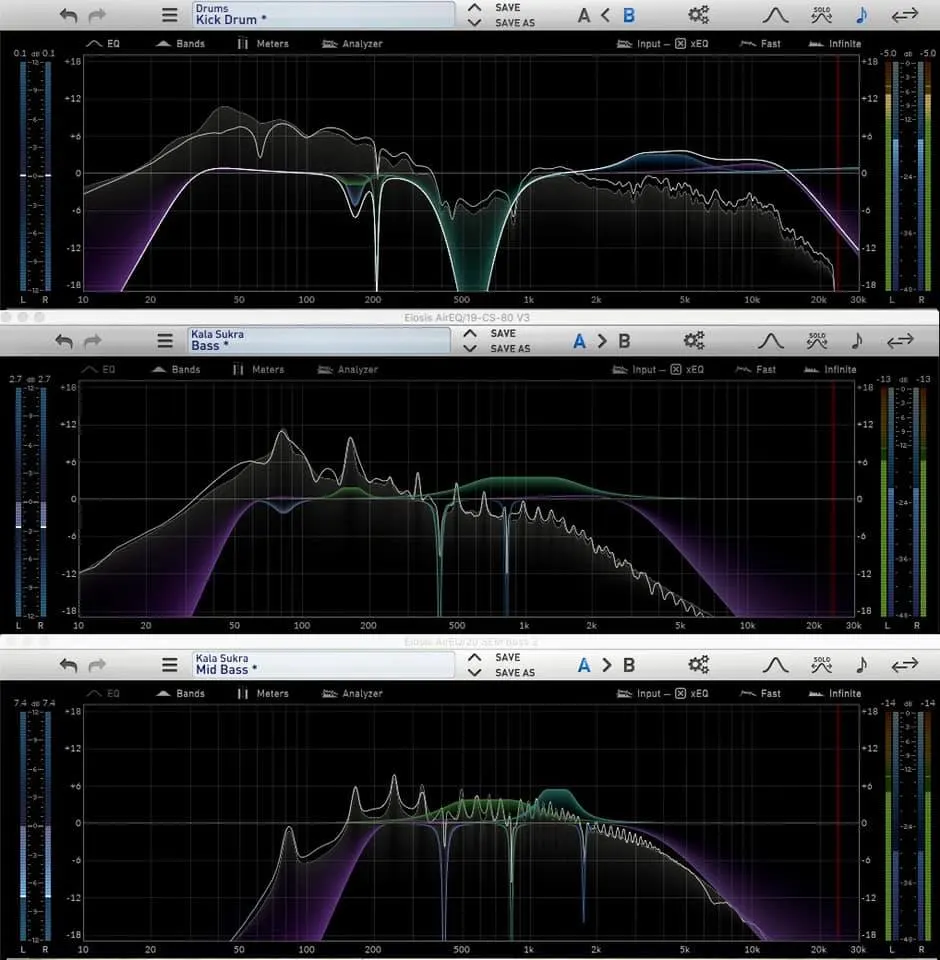
Task: Open settings gear in Mid Bass window
Action: click(698, 664)
